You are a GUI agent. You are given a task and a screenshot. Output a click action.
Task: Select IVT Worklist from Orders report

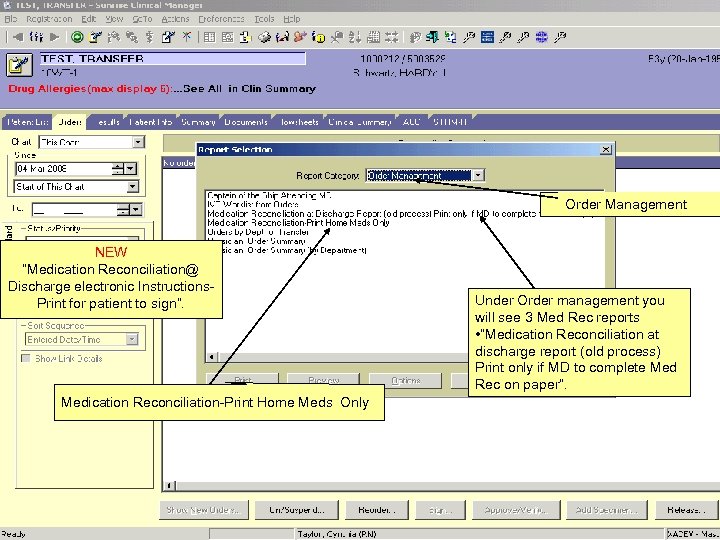(x=253, y=204)
